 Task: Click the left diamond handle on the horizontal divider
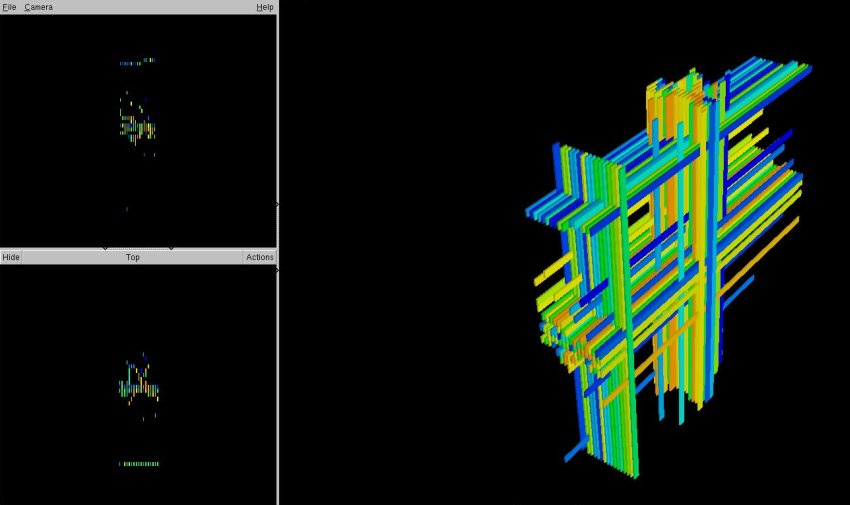click(105, 248)
